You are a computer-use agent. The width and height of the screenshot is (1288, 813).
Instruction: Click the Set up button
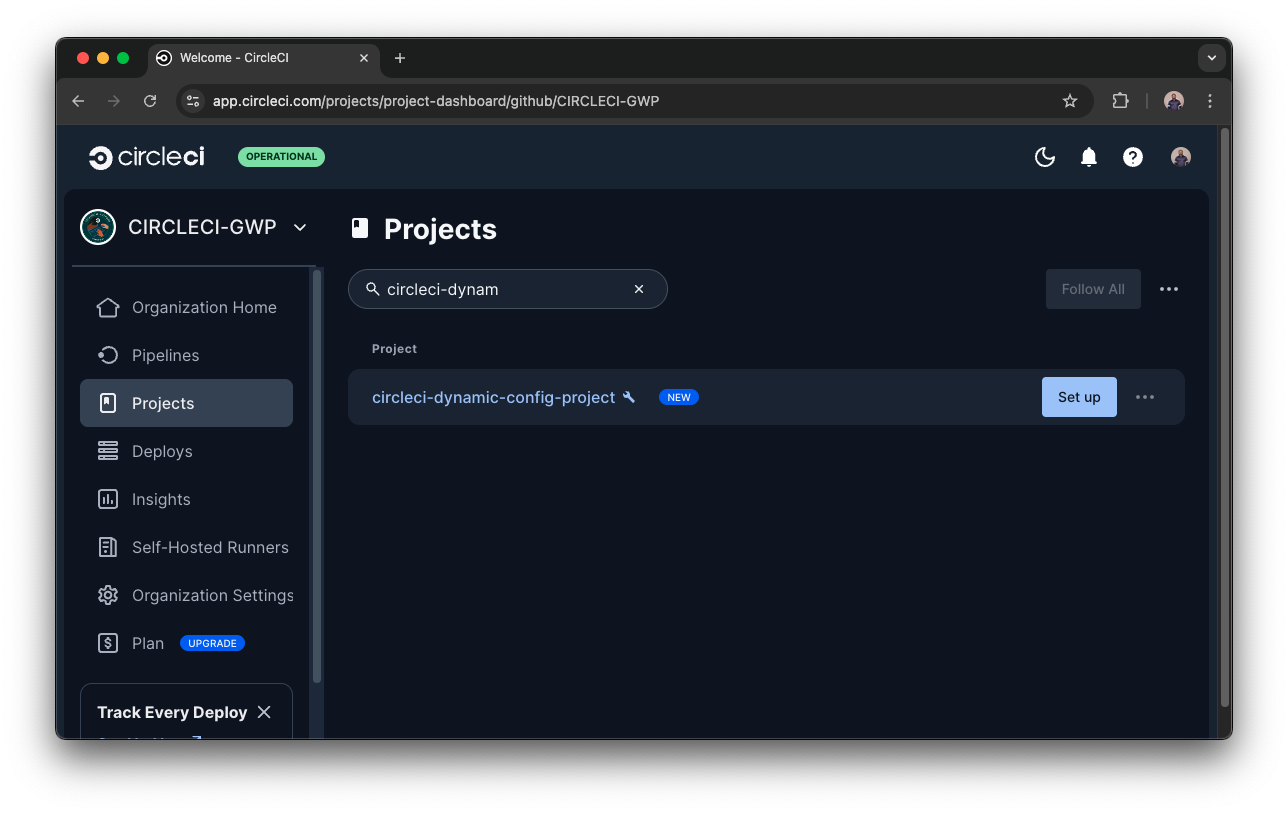(x=1079, y=397)
